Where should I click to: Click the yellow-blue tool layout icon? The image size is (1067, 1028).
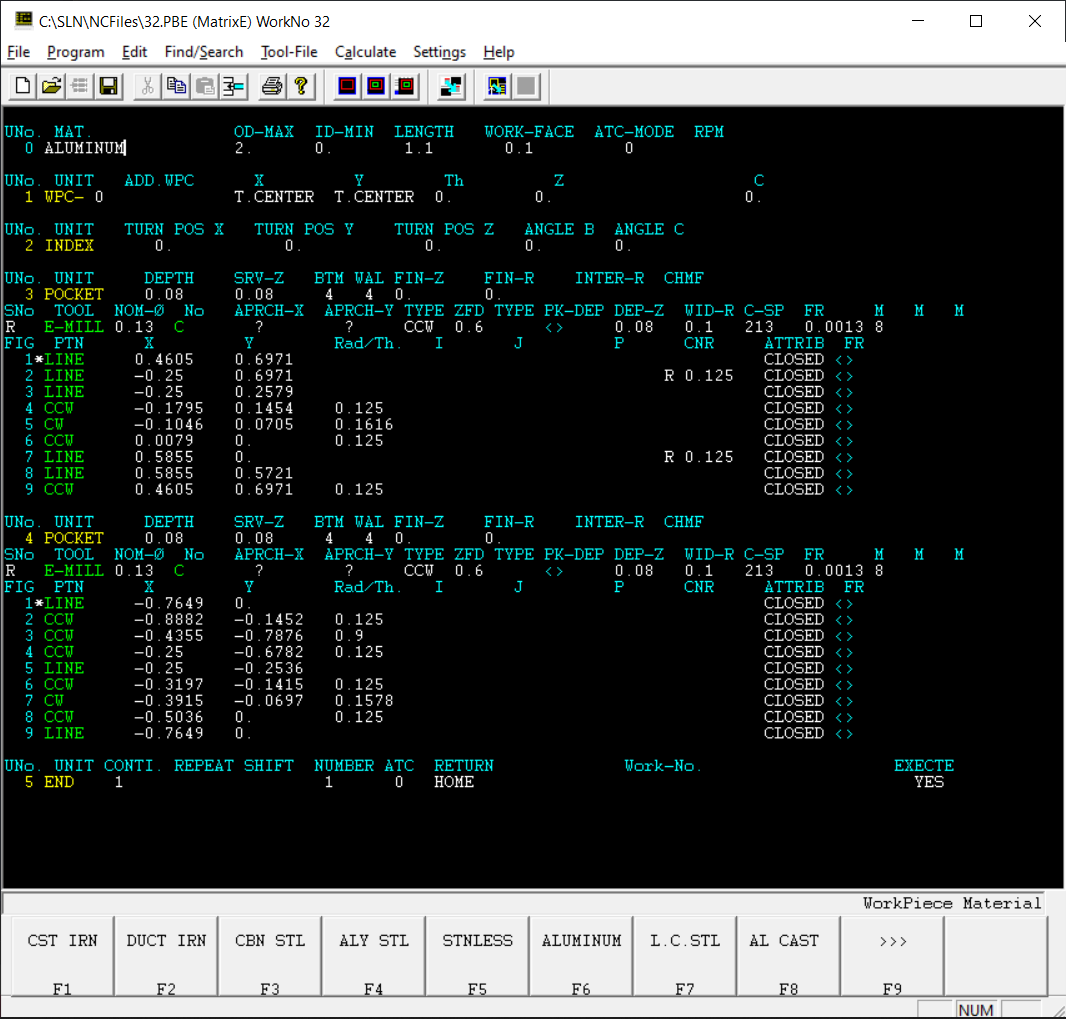pos(497,86)
